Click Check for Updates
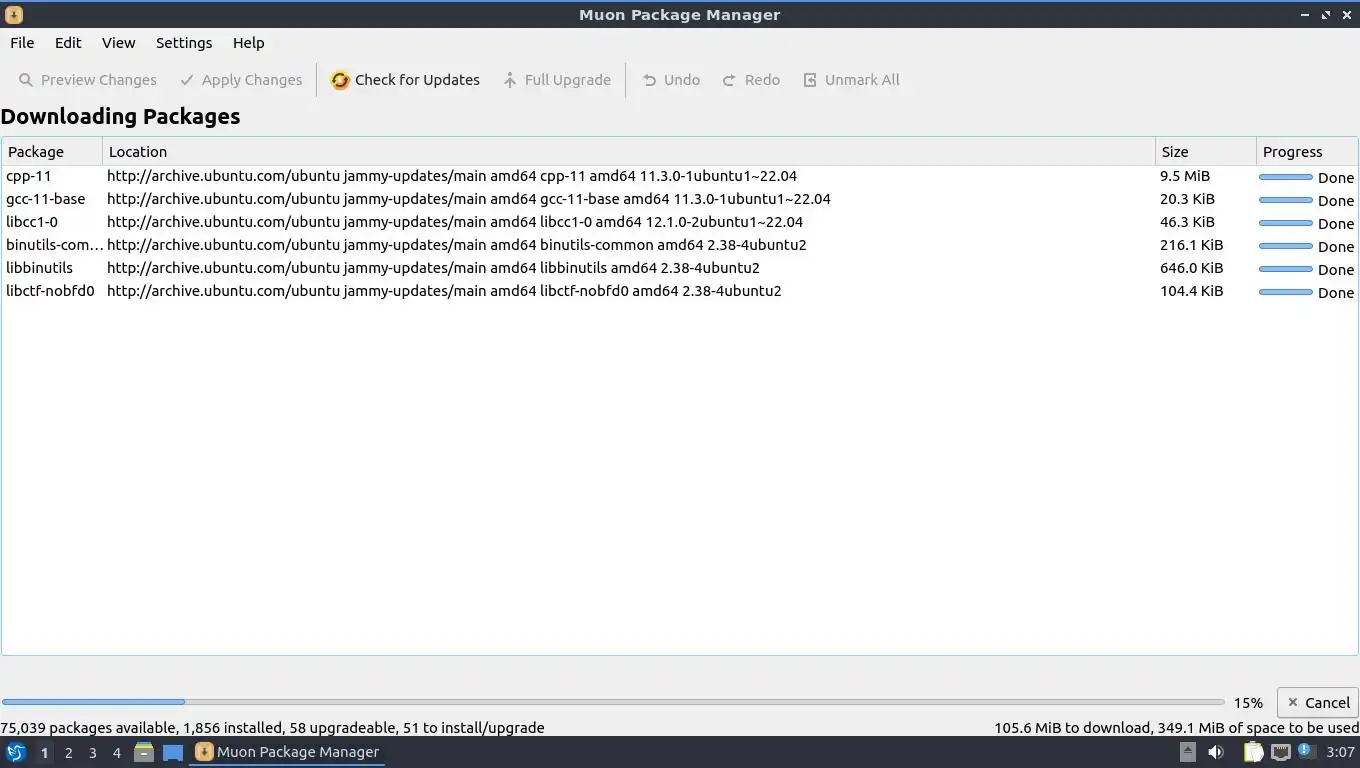The height and width of the screenshot is (768, 1360). [x=405, y=80]
